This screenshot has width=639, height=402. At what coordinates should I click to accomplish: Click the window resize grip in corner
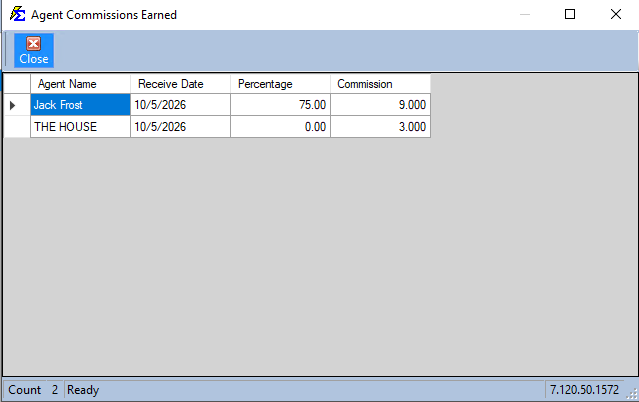click(632, 394)
